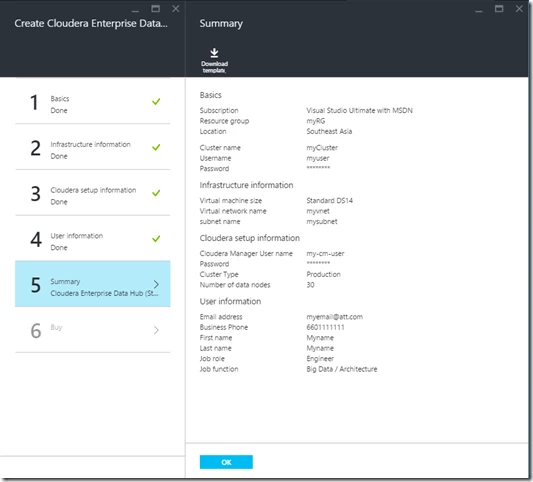Minimize the Summary blade
Viewport: 533px width, 482px height.
[479, 11]
